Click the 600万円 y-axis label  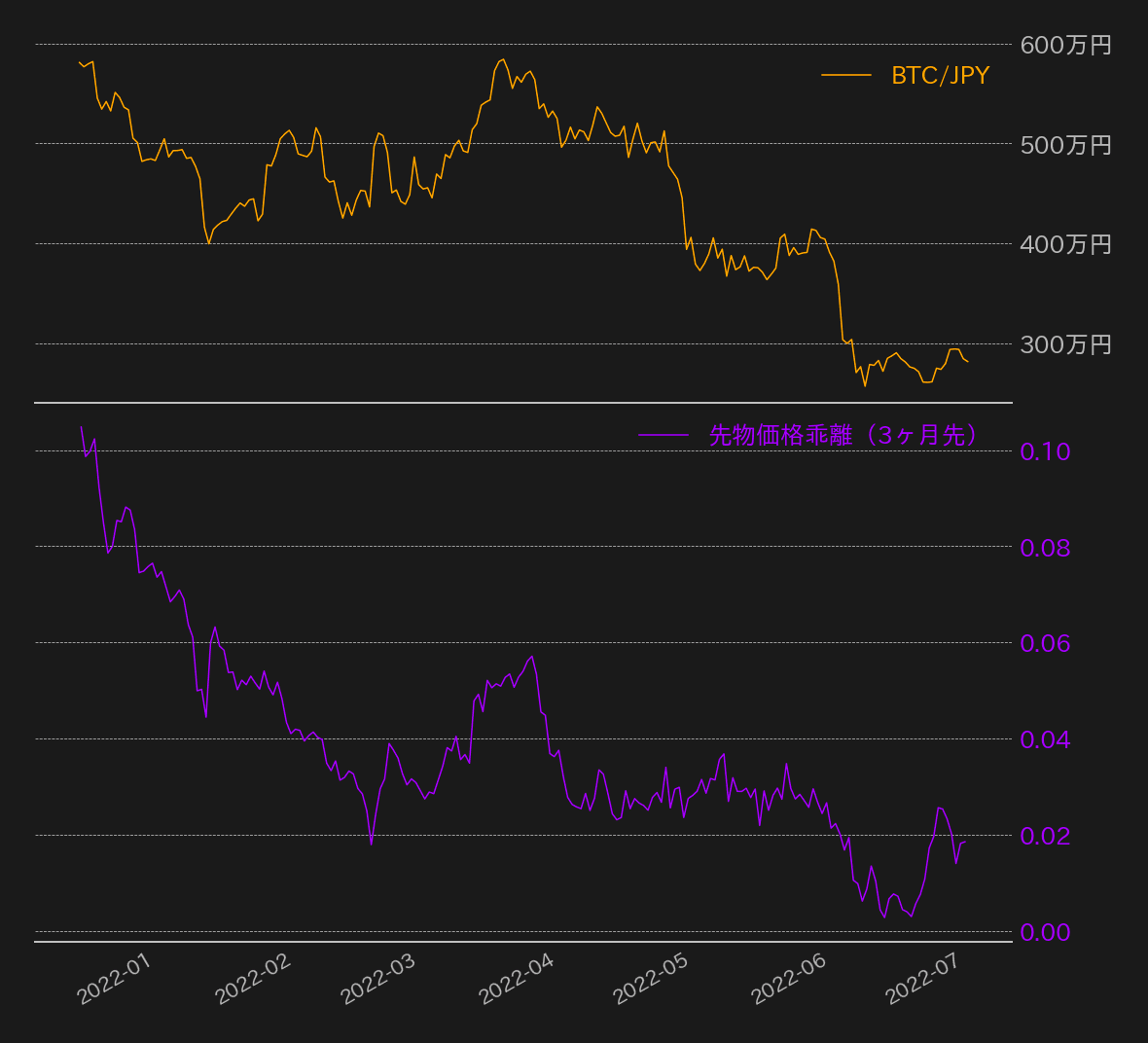point(1065,45)
